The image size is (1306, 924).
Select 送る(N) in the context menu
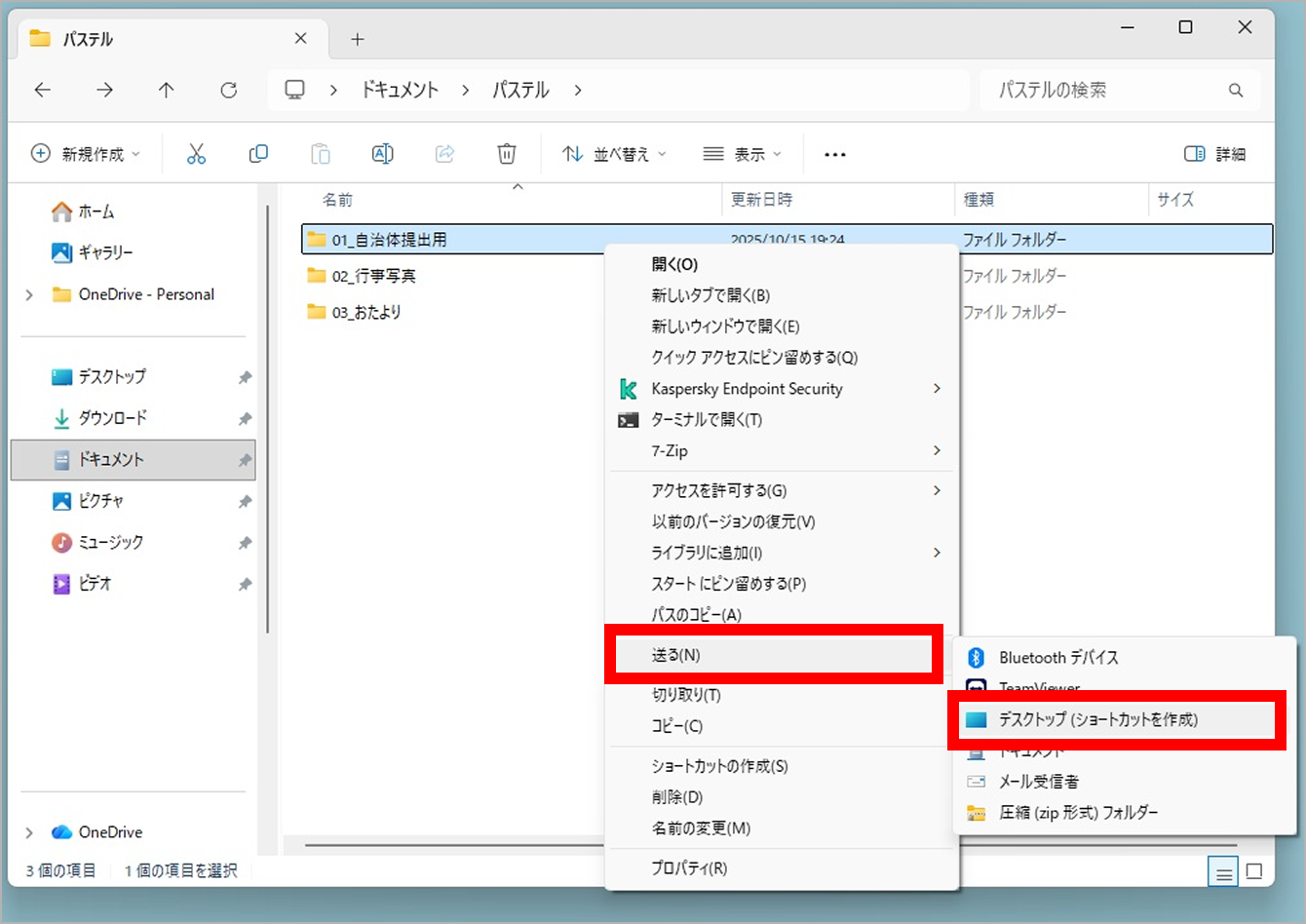pyautogui.click(x=676, y=655)
